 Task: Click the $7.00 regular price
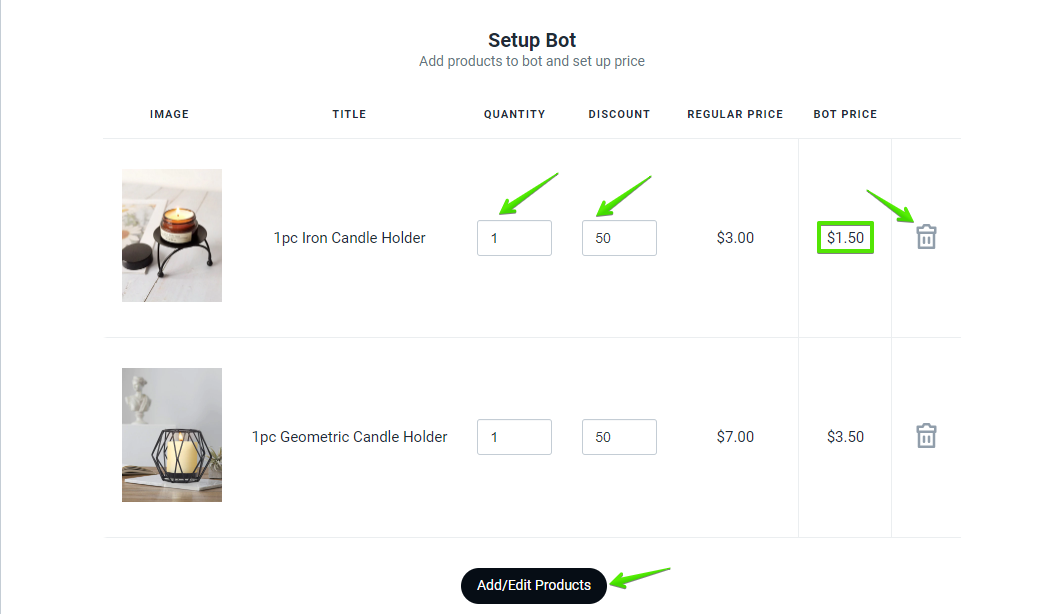tap(735, 437)
